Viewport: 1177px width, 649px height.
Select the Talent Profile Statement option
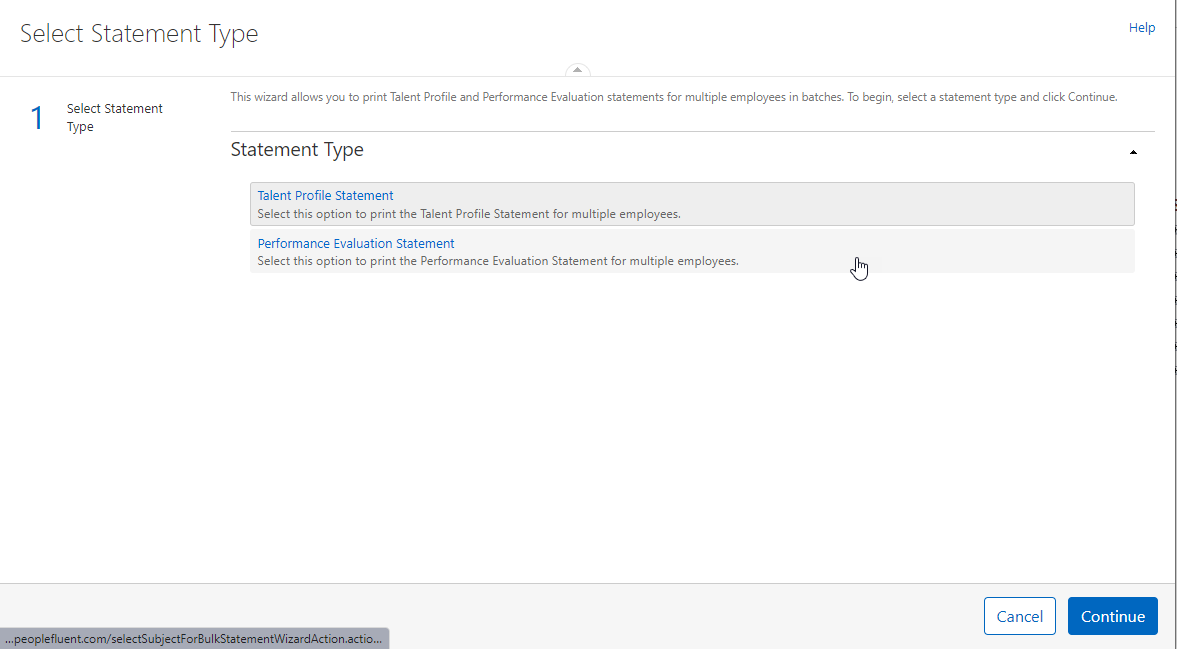click(327, 195)
